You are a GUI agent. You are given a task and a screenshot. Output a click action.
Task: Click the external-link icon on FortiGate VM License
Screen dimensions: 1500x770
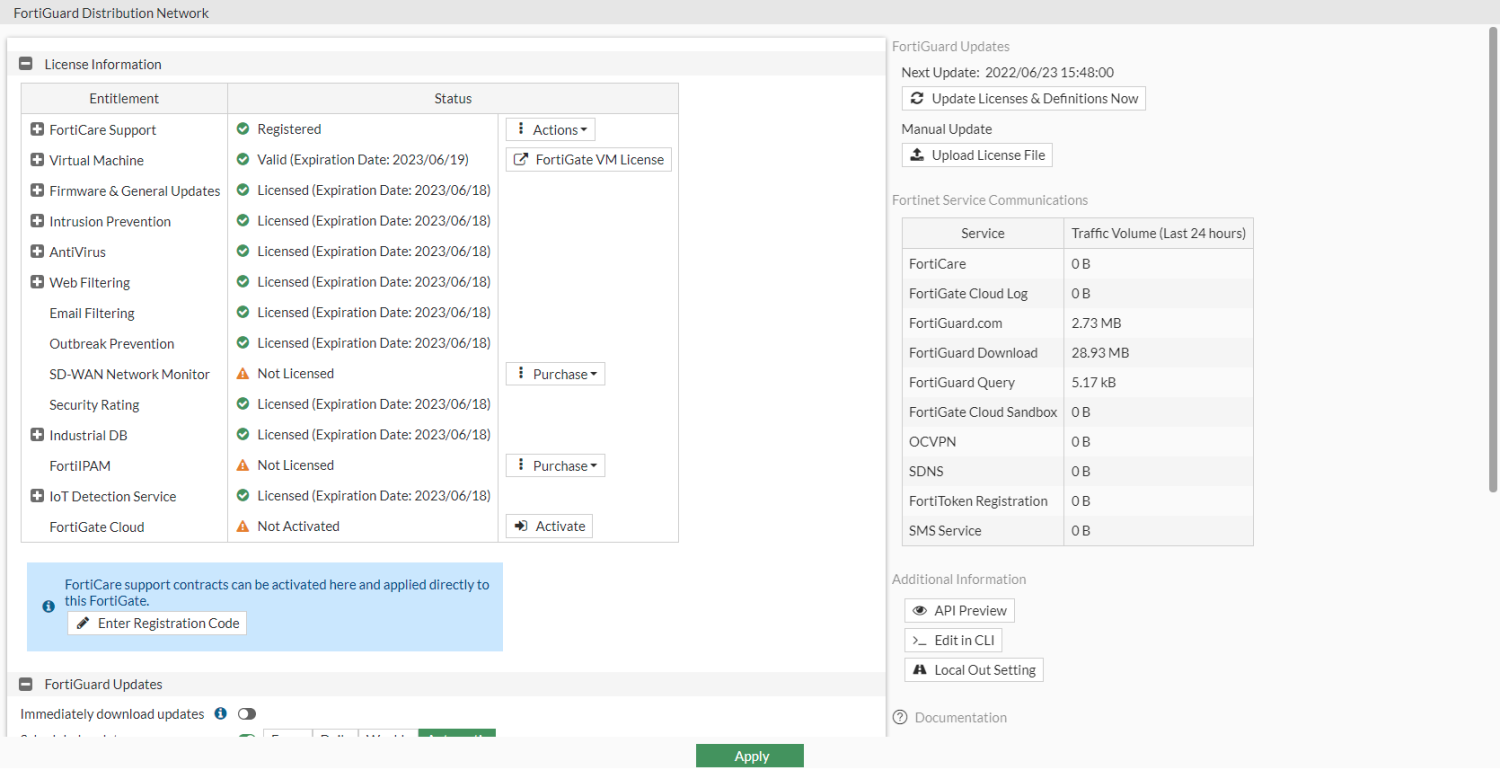click(519, 158)
